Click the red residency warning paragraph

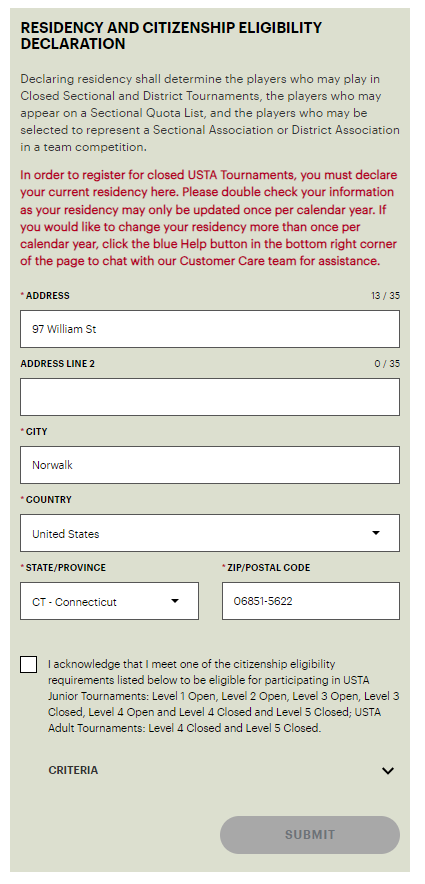209,218
